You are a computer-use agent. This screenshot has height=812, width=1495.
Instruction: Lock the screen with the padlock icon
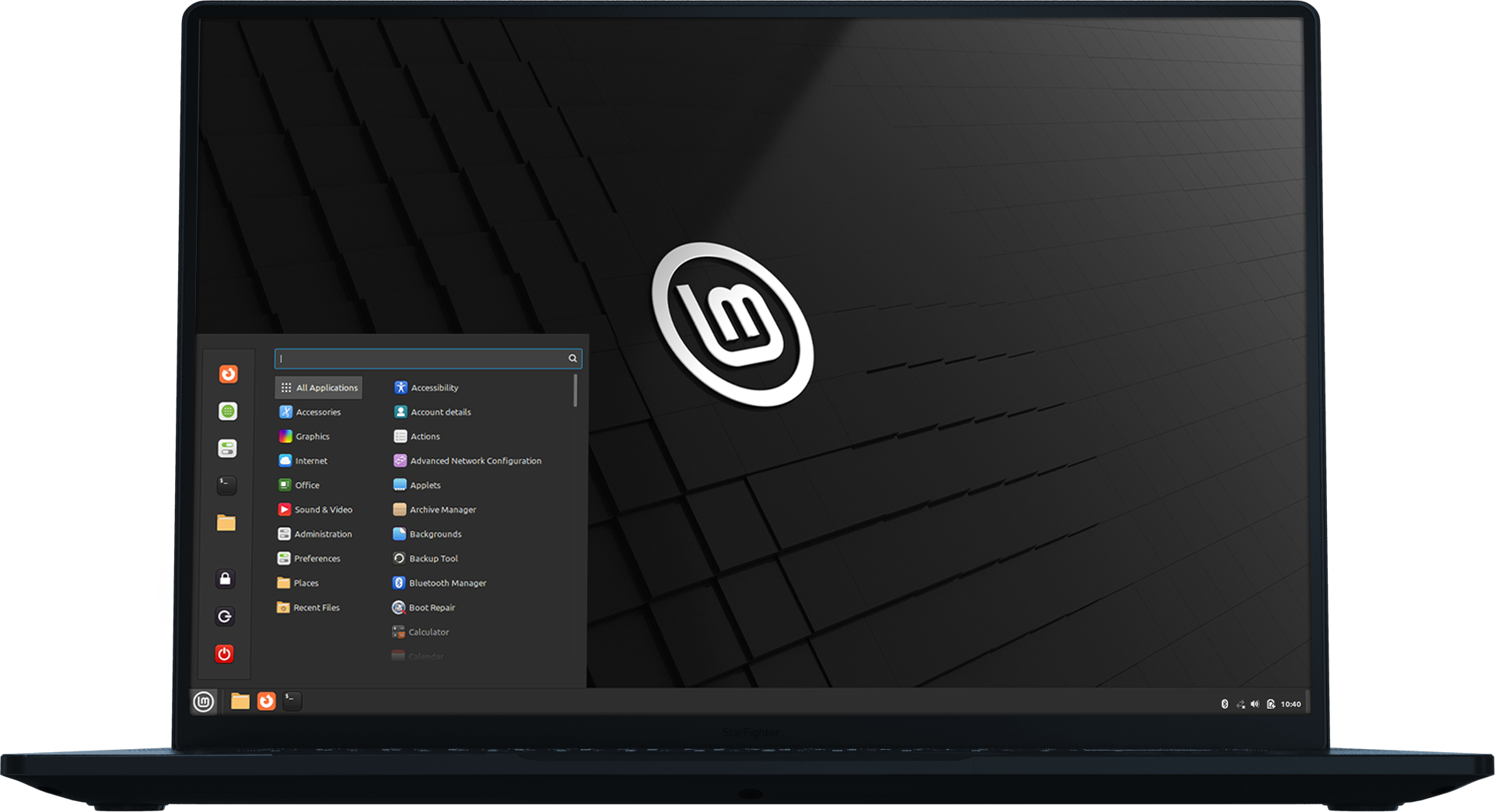[x=225, y=579]
